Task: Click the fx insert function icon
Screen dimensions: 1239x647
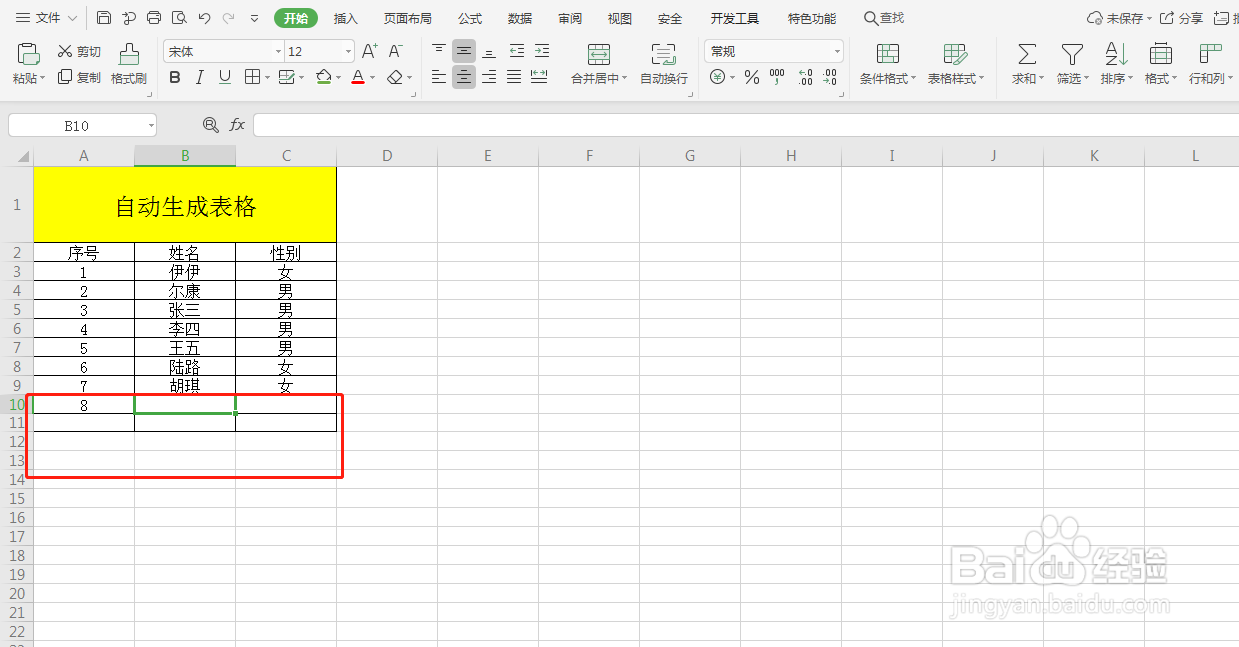Action: click(237, 124)
